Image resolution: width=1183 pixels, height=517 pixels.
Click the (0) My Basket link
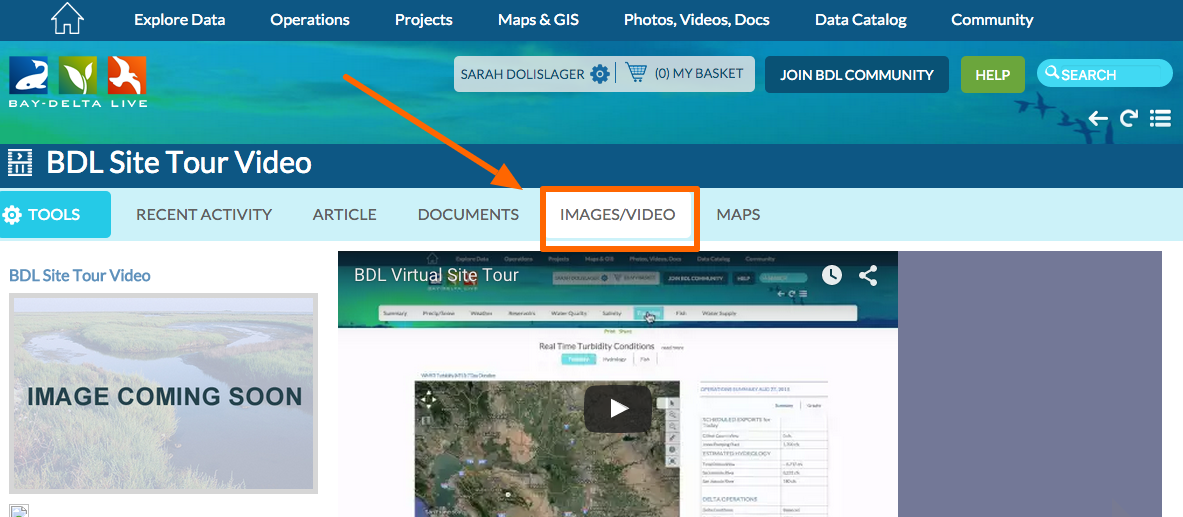(x=699, y=73)
